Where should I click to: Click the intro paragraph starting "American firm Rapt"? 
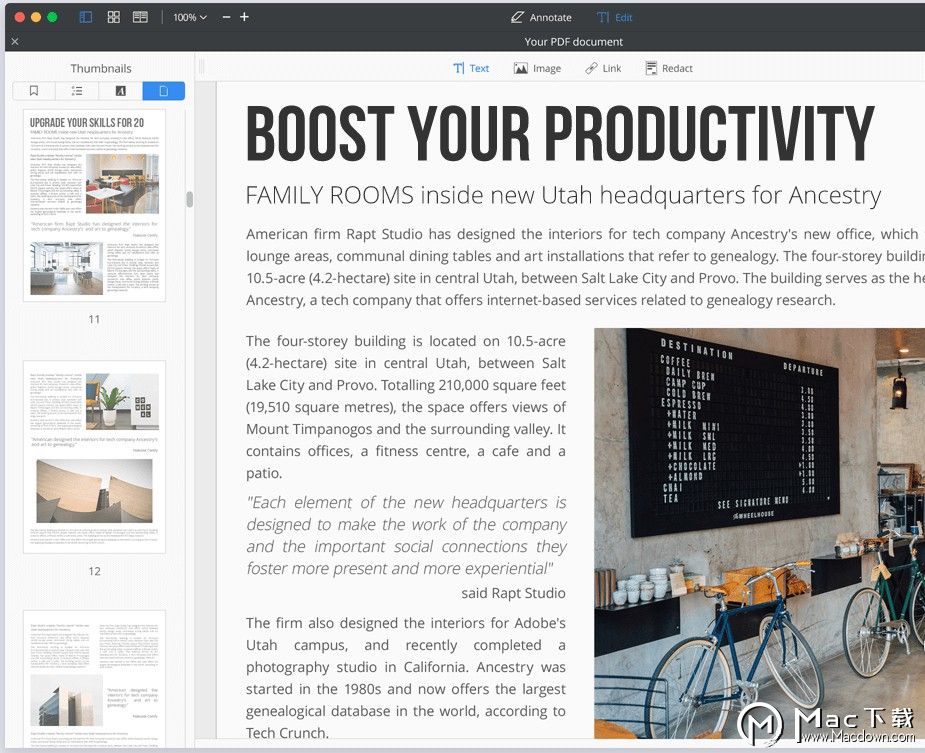(x=585, y=267)
